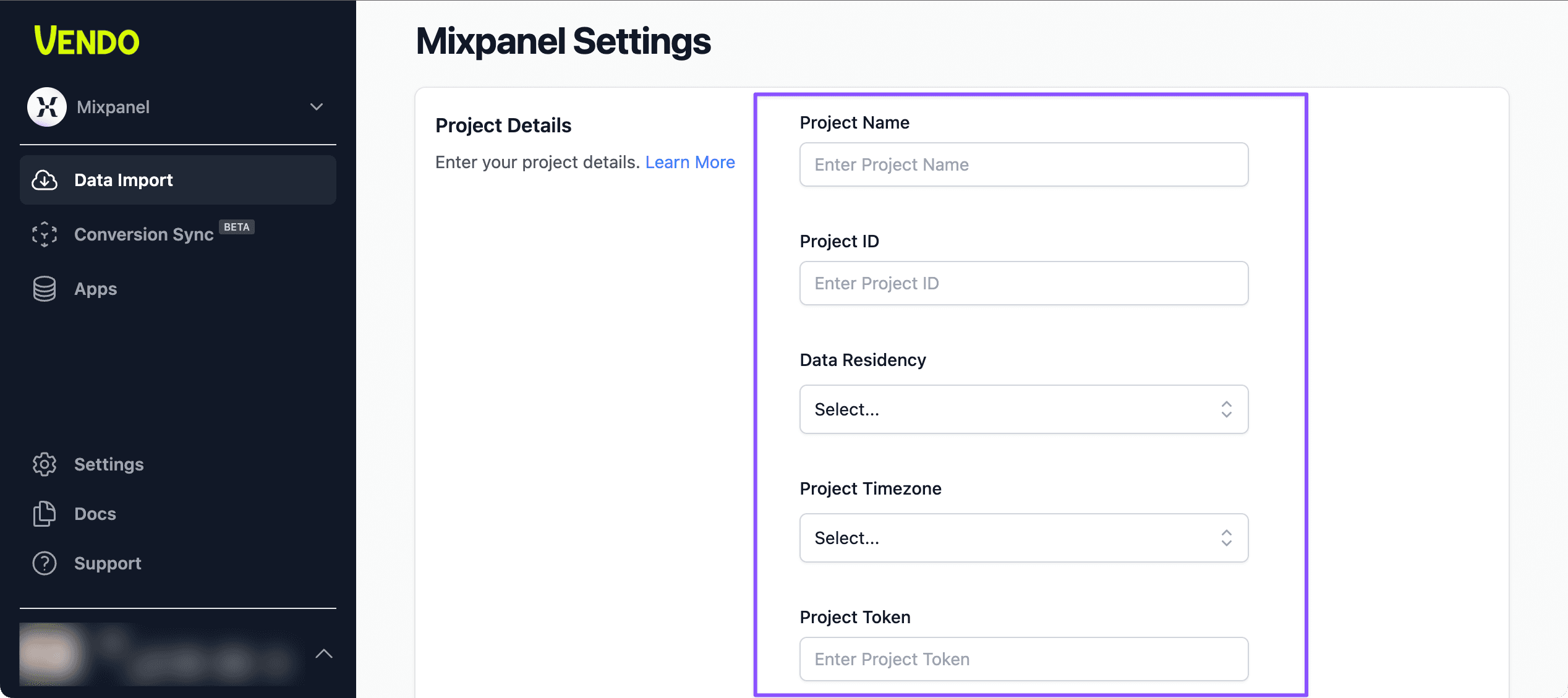Click the Docs pages icon
The height and width of the screenshot is (698, 1568).
coord(45,514)
